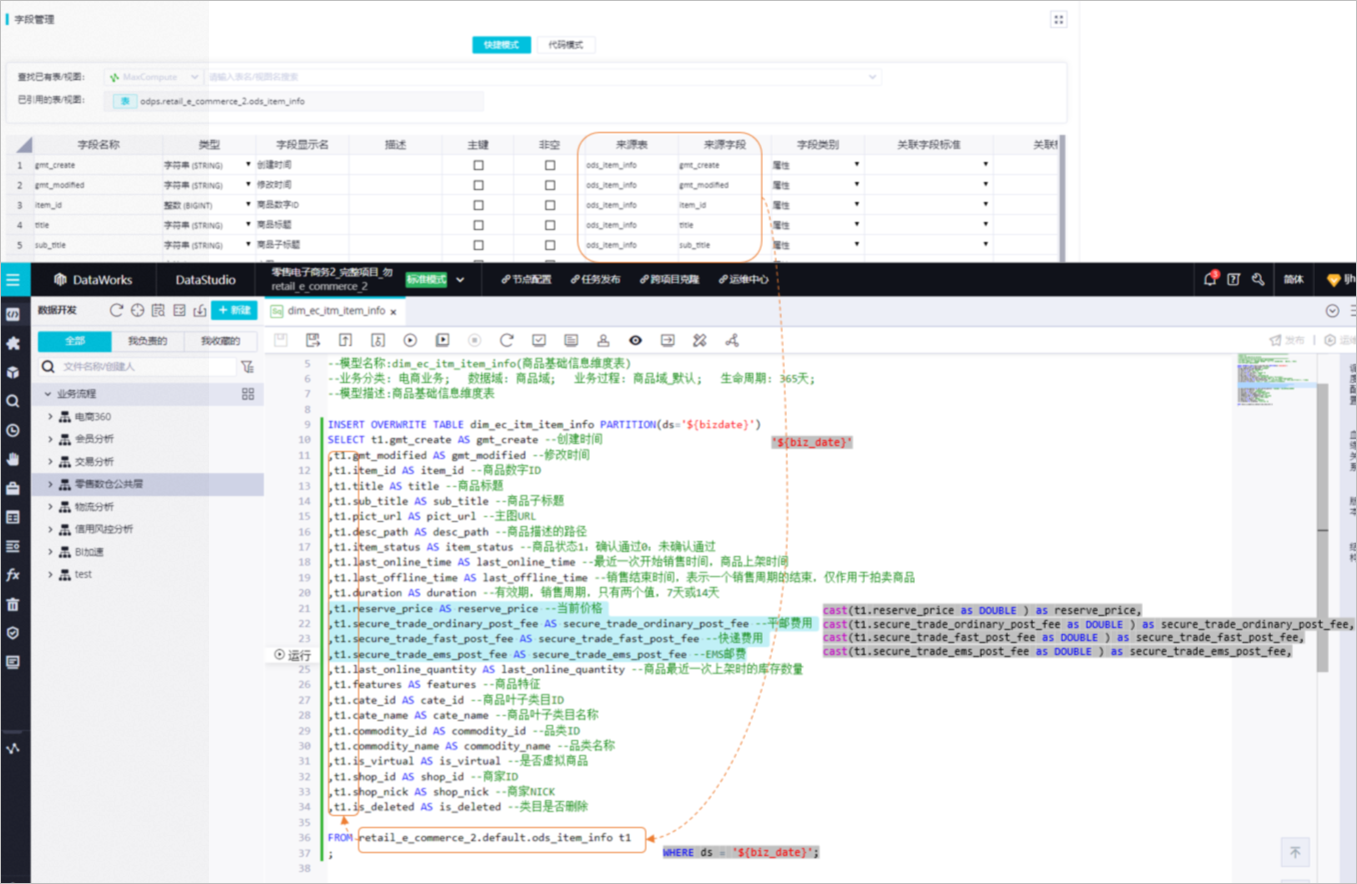The width and height of the screenshot is (1357, 884).
Task: Tick 非空 checkbox for gmt_create row
Action: 550,165
